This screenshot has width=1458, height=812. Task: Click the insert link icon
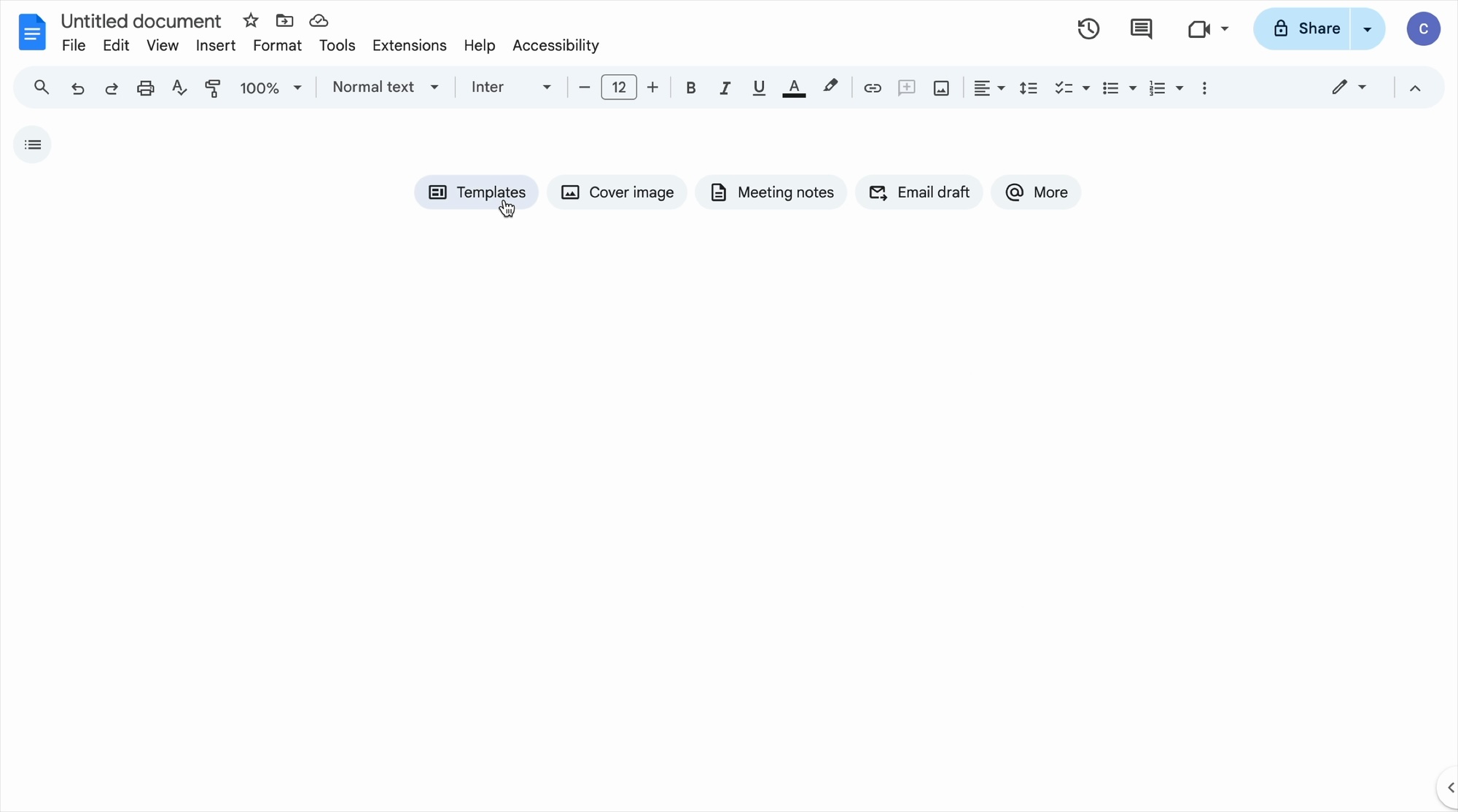(x=871, y=88)
